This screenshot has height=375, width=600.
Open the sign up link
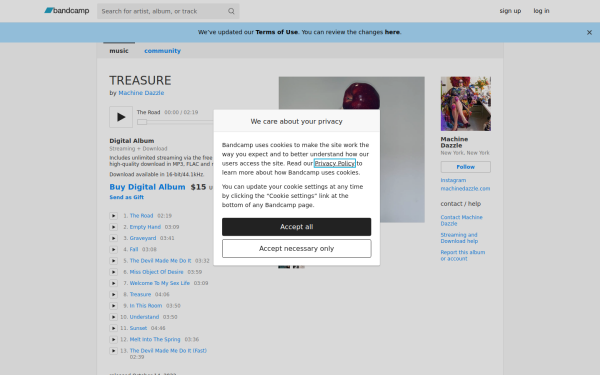coord(510,11)
